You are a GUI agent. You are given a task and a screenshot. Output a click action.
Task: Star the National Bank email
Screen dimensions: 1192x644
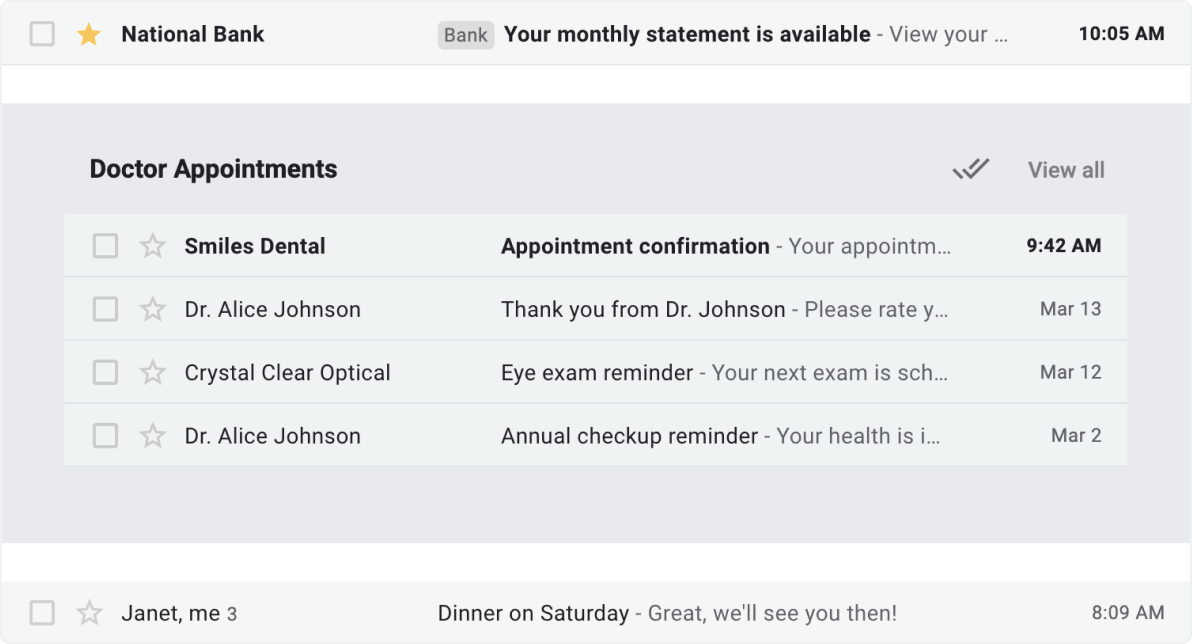tap(88, 33)
